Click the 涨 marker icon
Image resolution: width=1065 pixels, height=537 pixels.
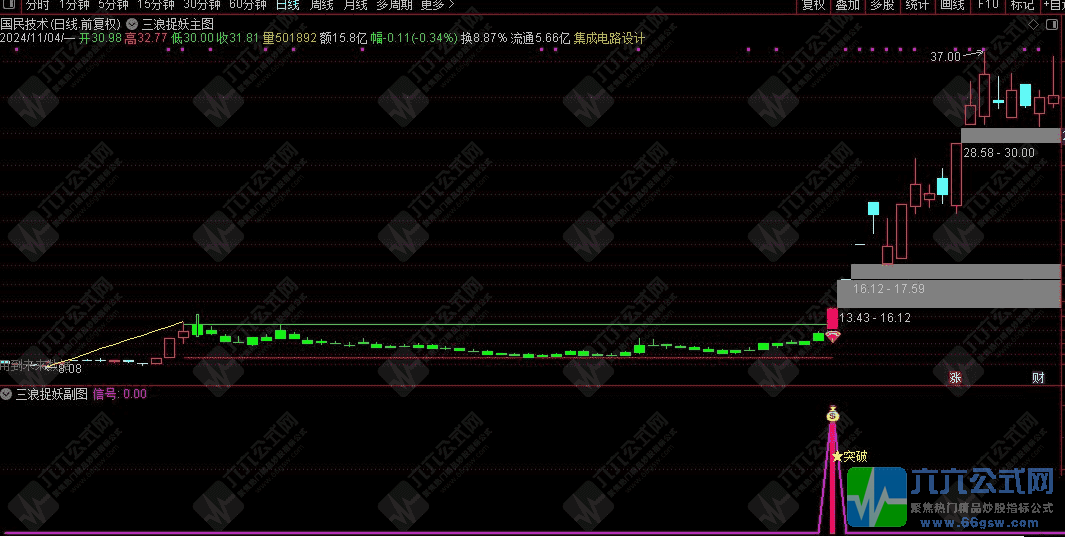(x=955, y=378)
